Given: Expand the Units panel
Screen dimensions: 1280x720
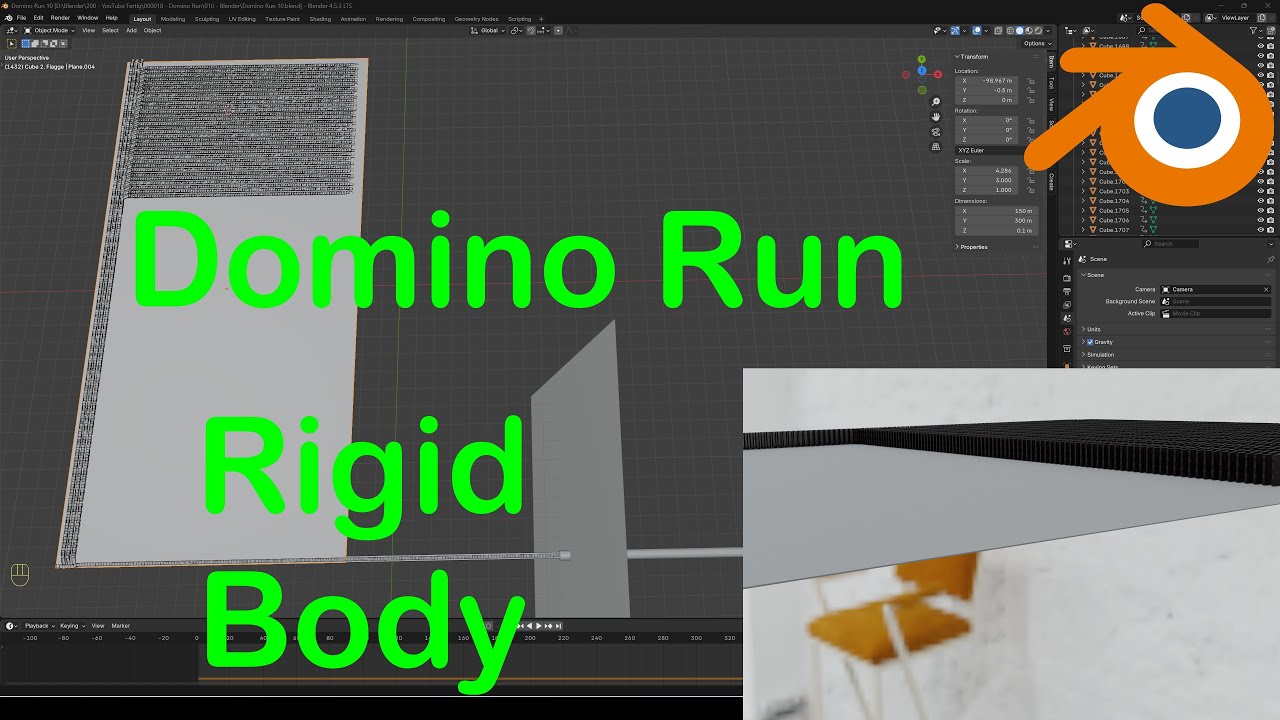Looking at the screenshot, I should 1092,329.
